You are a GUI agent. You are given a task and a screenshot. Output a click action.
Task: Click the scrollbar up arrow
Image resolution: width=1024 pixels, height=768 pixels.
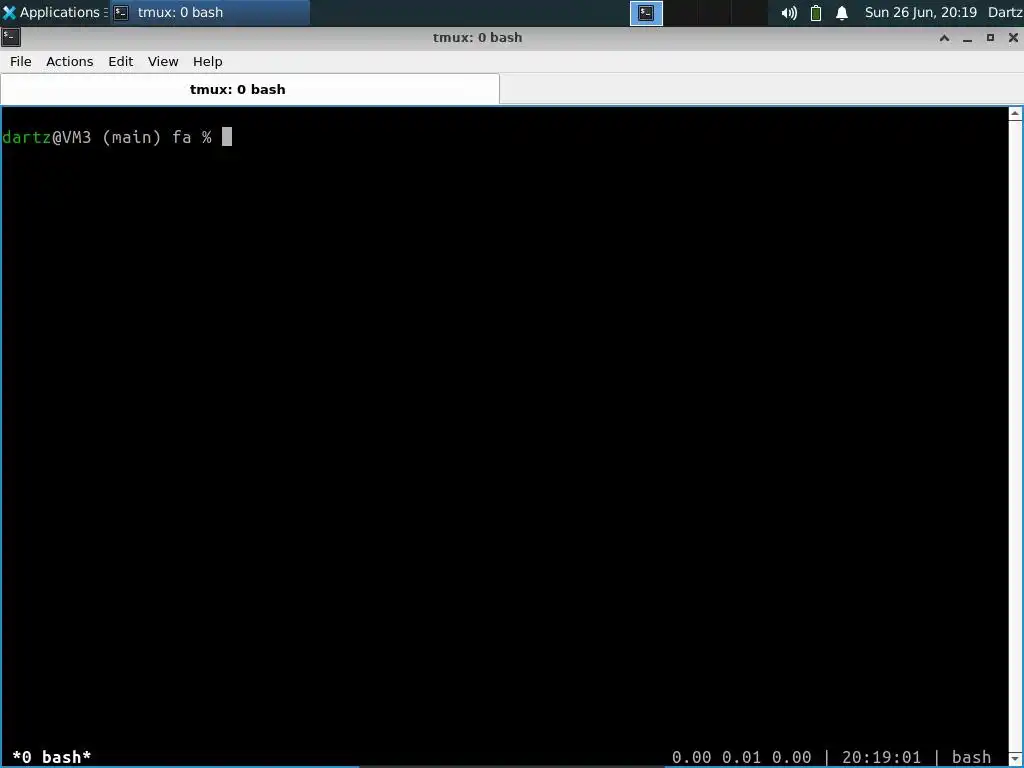1015,114
